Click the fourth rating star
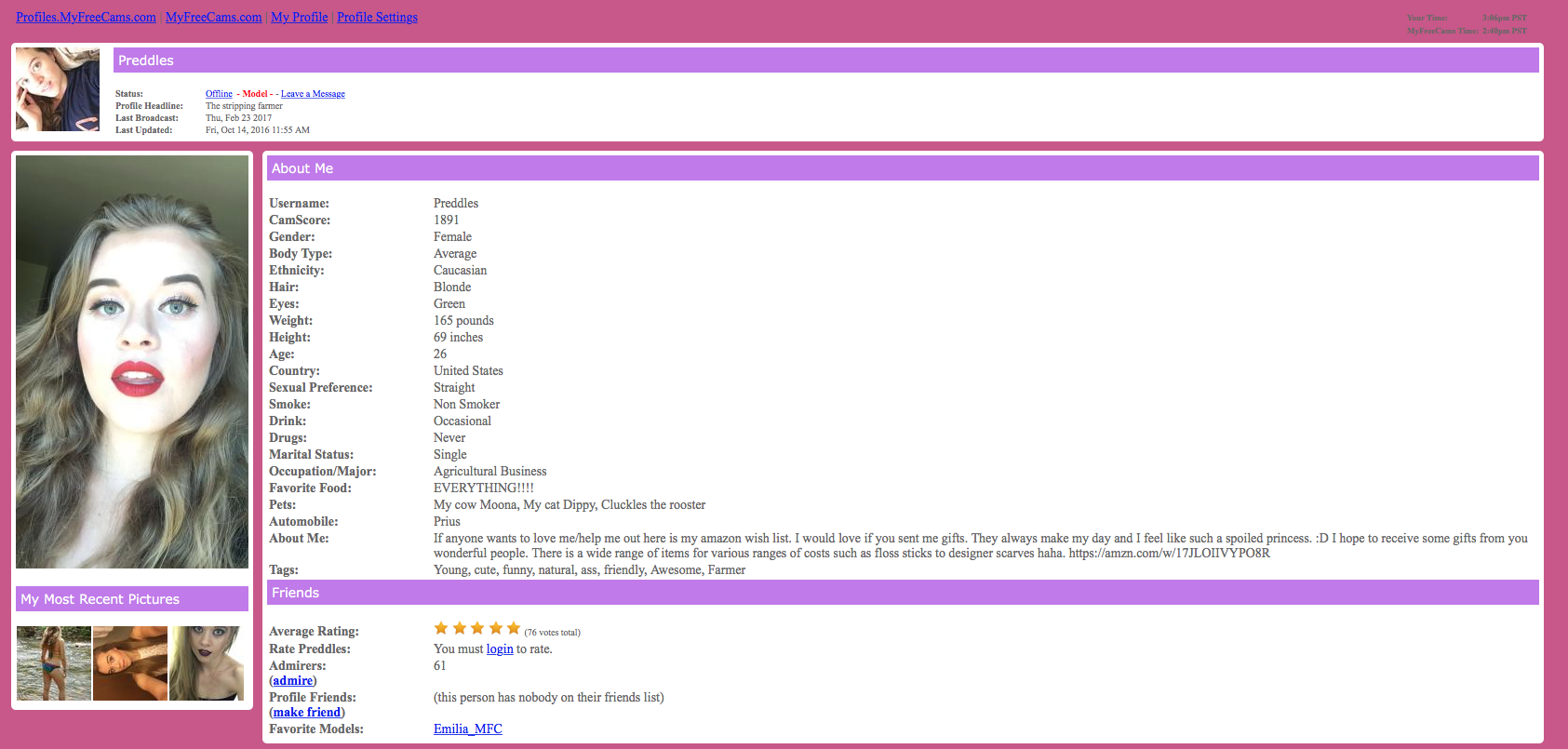Screen dimensions: 1568x749 click(x=495, y=628)
